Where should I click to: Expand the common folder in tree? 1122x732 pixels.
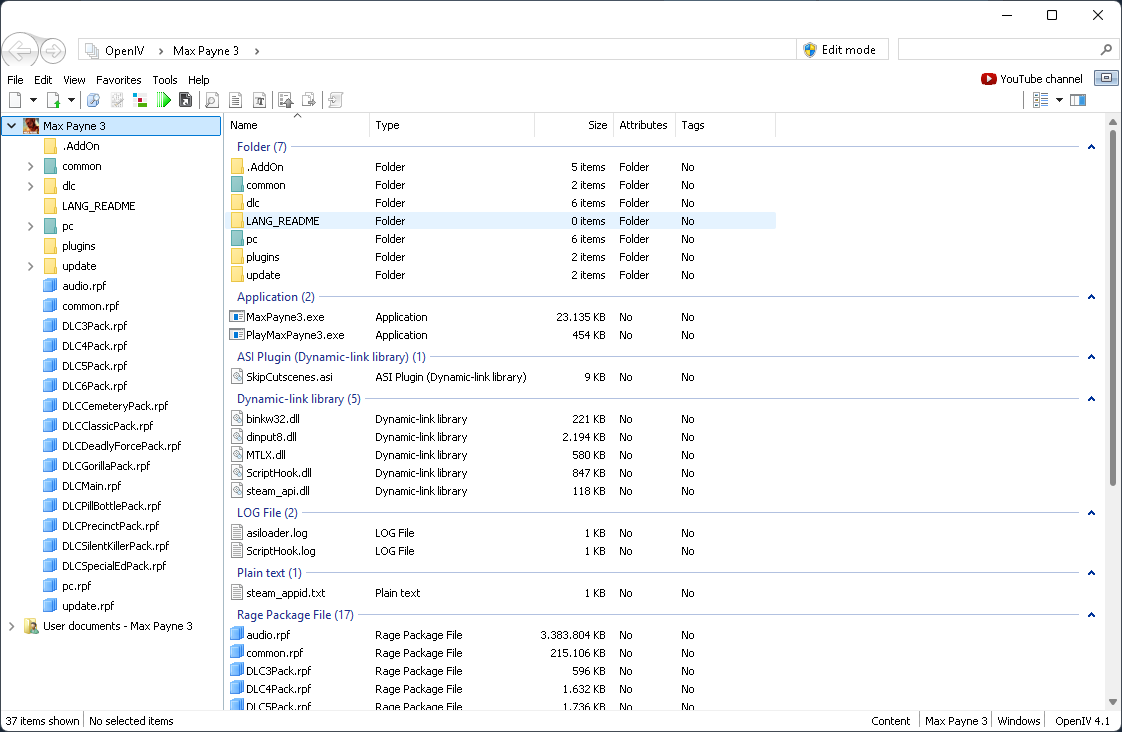point(30,166)
